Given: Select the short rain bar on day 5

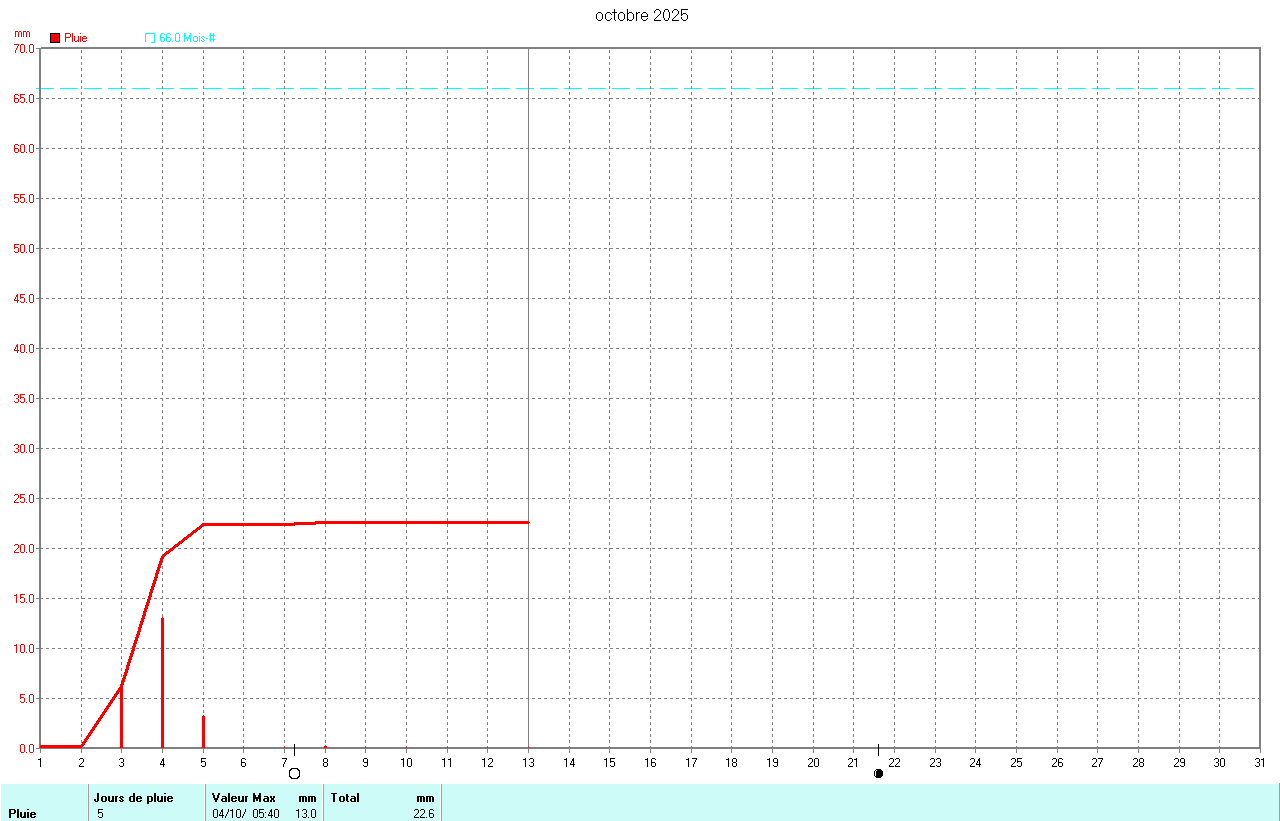Looking at the screenshot, I should (203, 731).
